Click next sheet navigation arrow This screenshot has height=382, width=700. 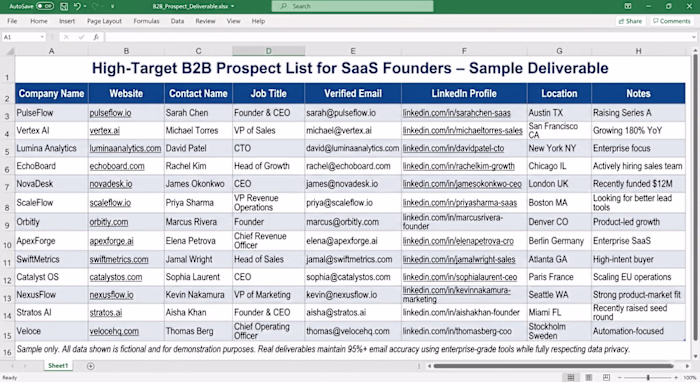pyautogui.click(x=25, y=366)
